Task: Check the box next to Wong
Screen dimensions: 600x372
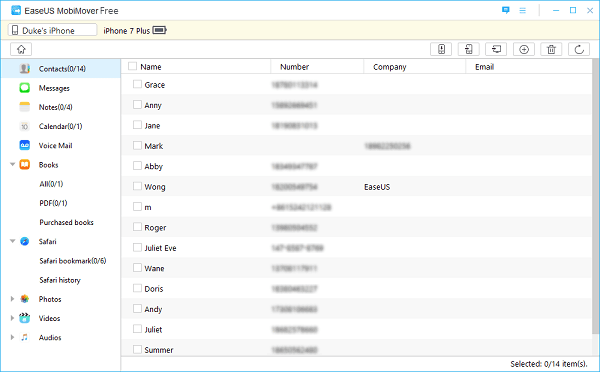Action: pyautogui.click(x=137, y=186)
